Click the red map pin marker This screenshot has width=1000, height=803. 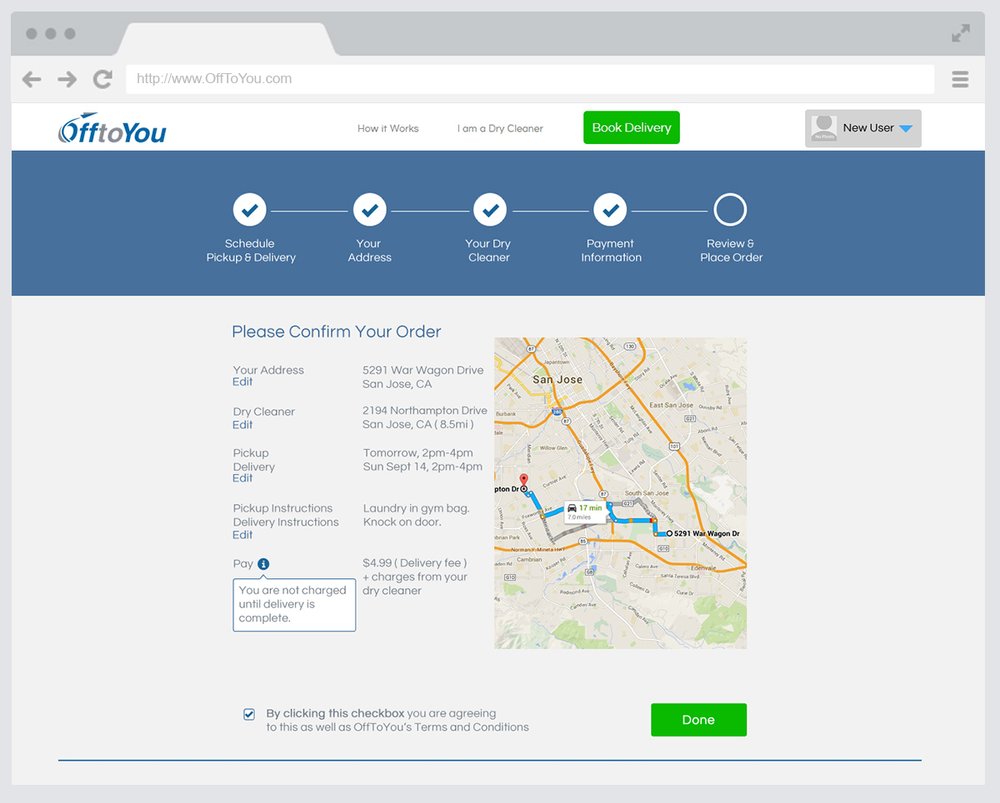click(x=524, y=480)
